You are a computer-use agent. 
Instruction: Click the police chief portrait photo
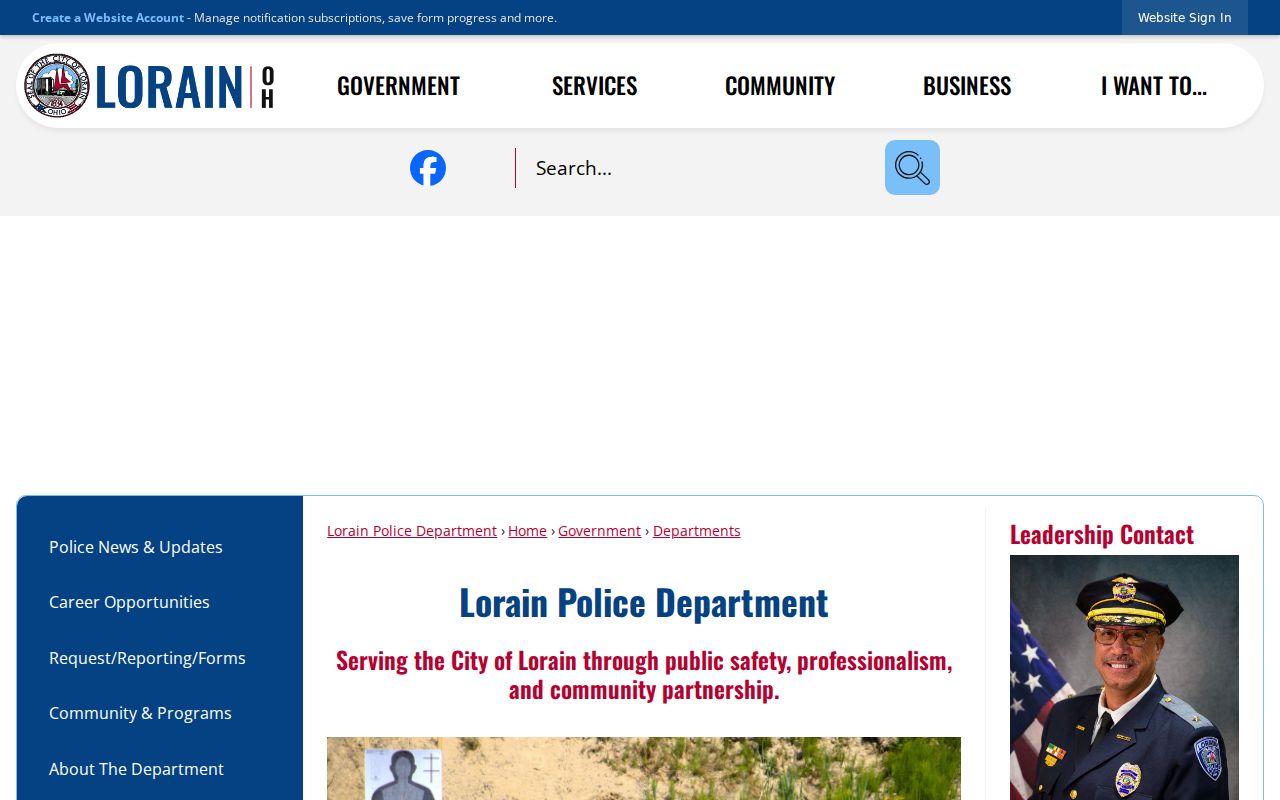click(x=1124, y=677)
